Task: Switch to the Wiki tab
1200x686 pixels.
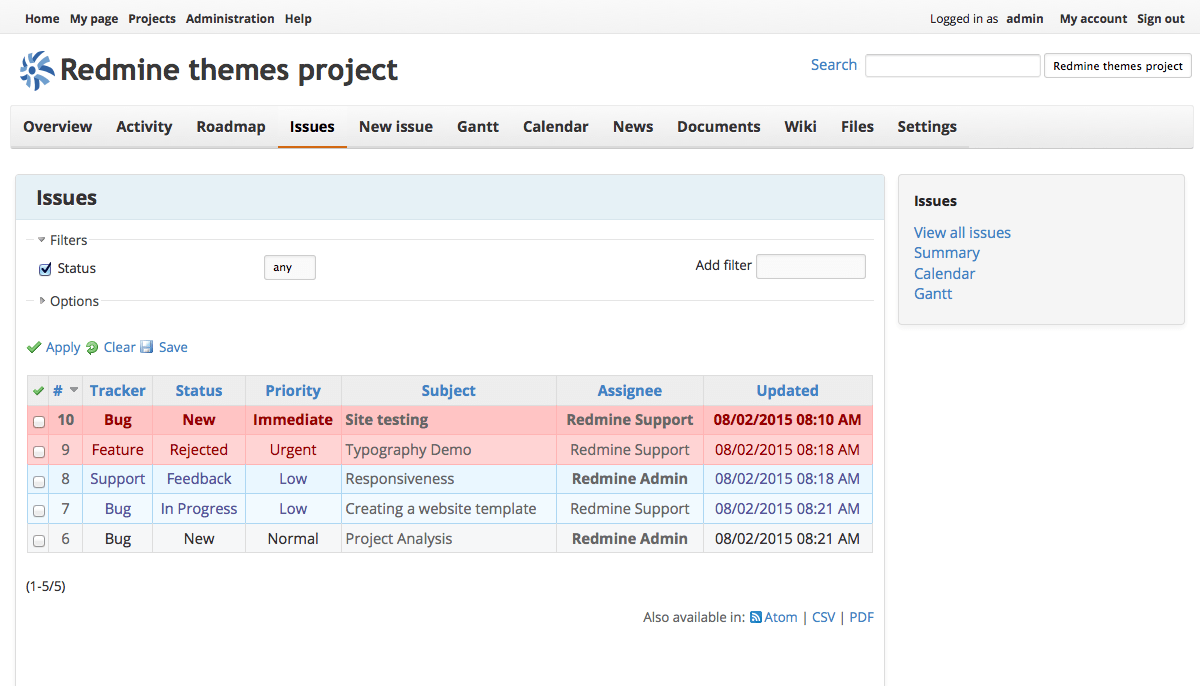Action: coord(800,127)
